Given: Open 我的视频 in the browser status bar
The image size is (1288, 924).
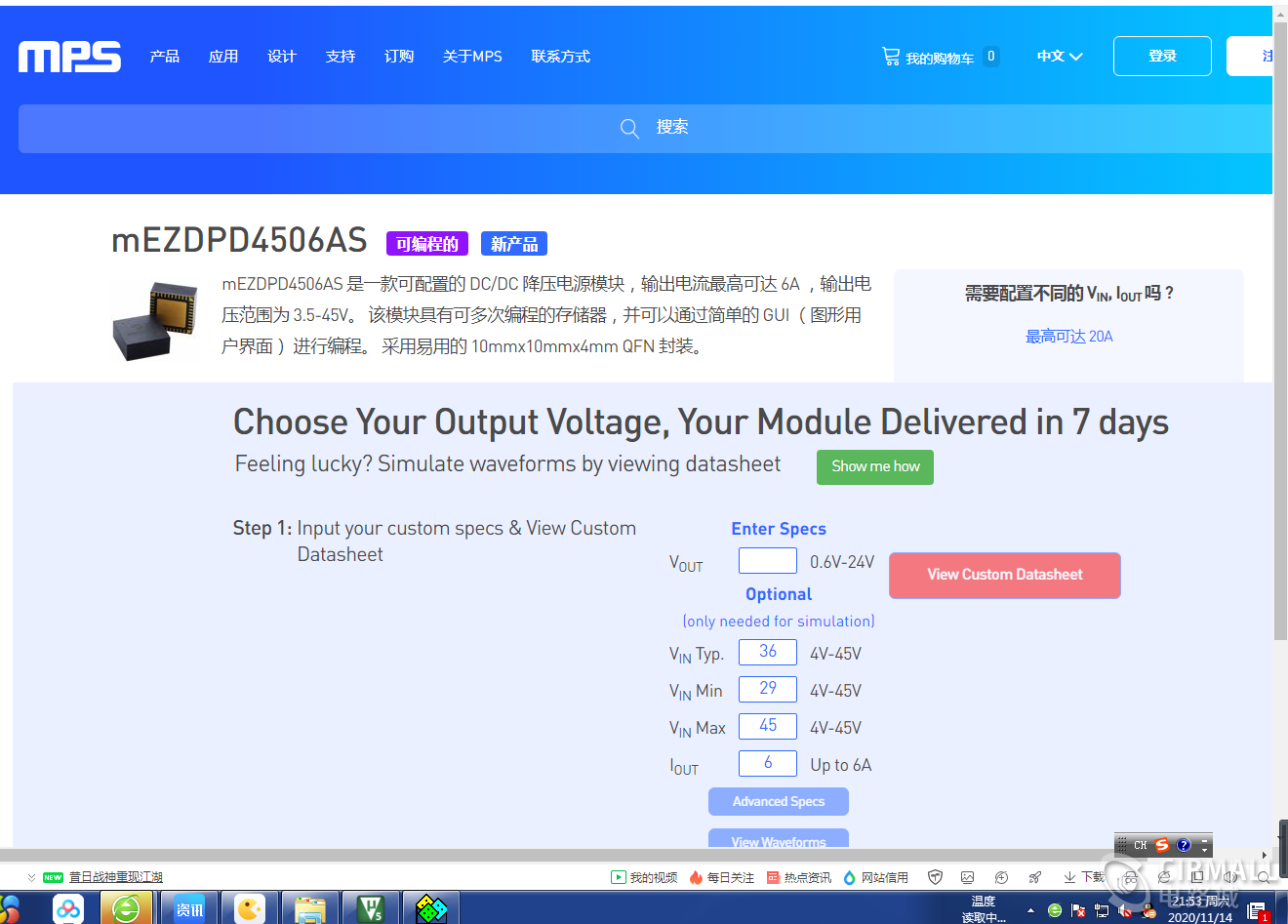Looking at the screenshot, I should 644,877.
